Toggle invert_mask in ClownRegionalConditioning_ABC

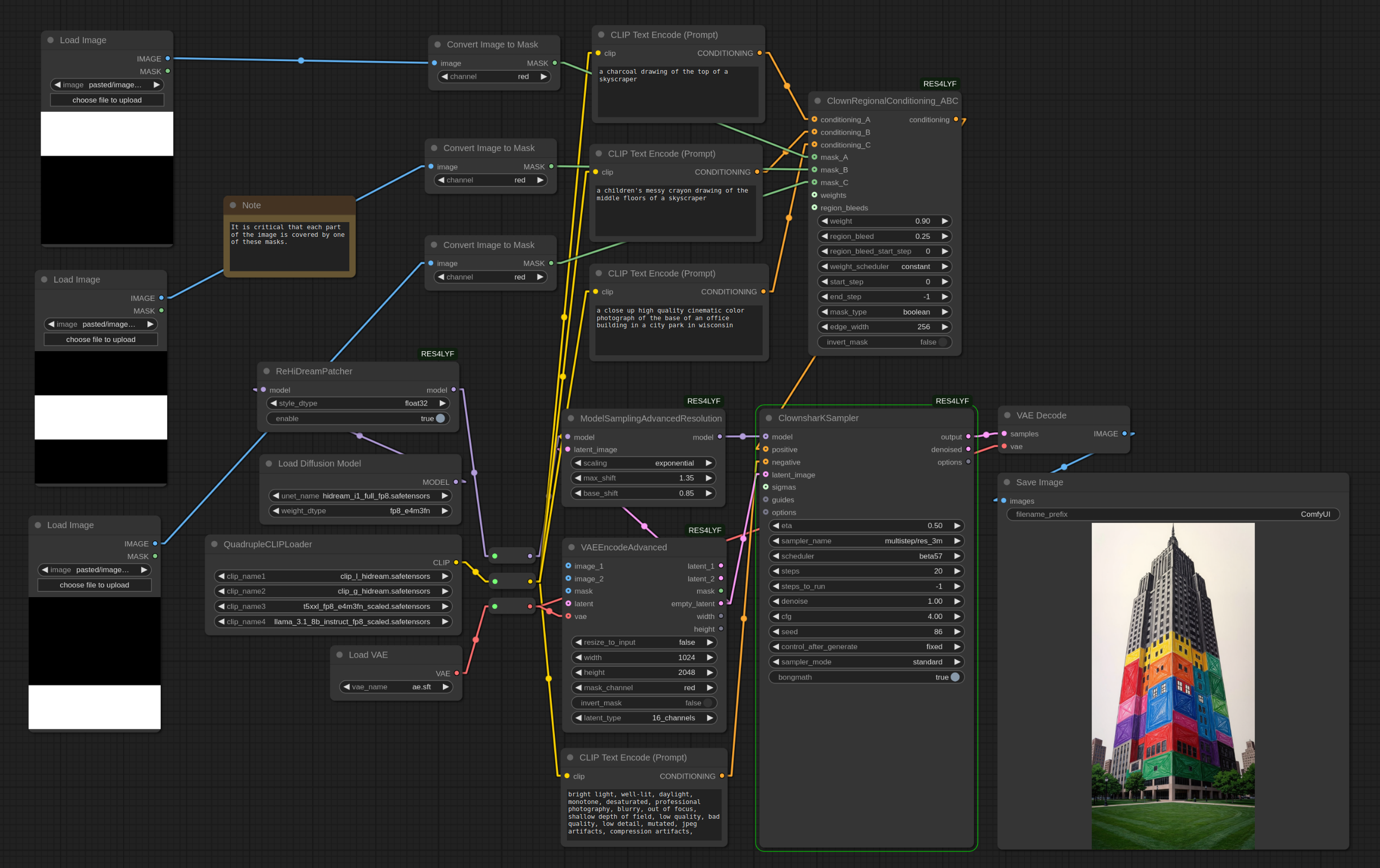click(x=942, y=342)
